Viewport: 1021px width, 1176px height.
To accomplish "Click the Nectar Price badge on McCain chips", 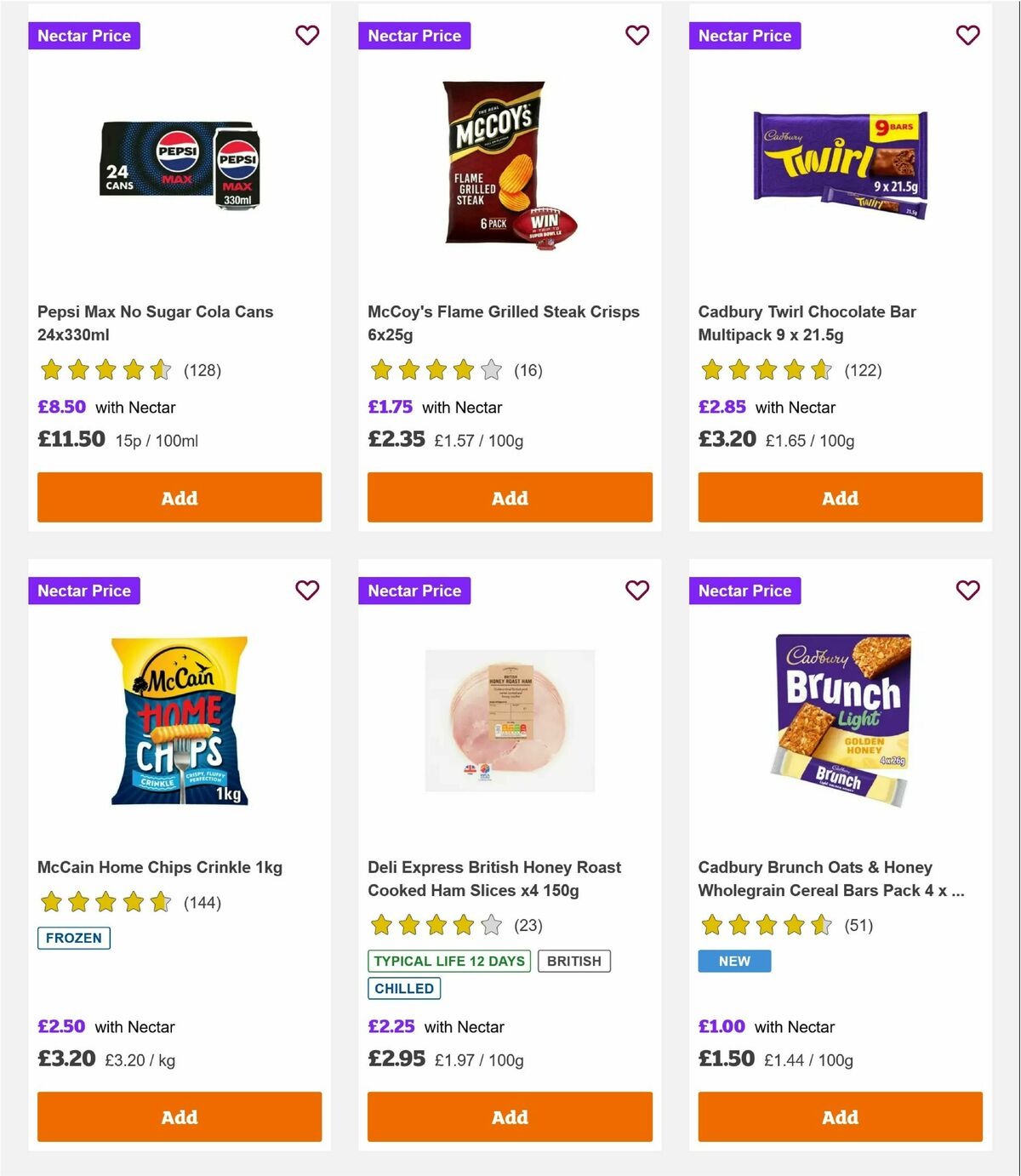I will pyautogui.click(x=84, y=590).
